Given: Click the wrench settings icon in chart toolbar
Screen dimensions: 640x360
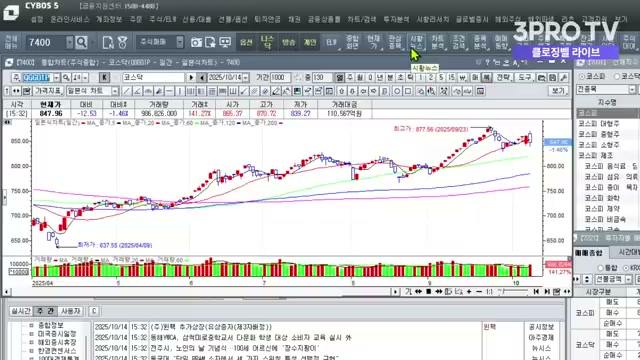Looking at the screenshot, I should click(564, 77).
